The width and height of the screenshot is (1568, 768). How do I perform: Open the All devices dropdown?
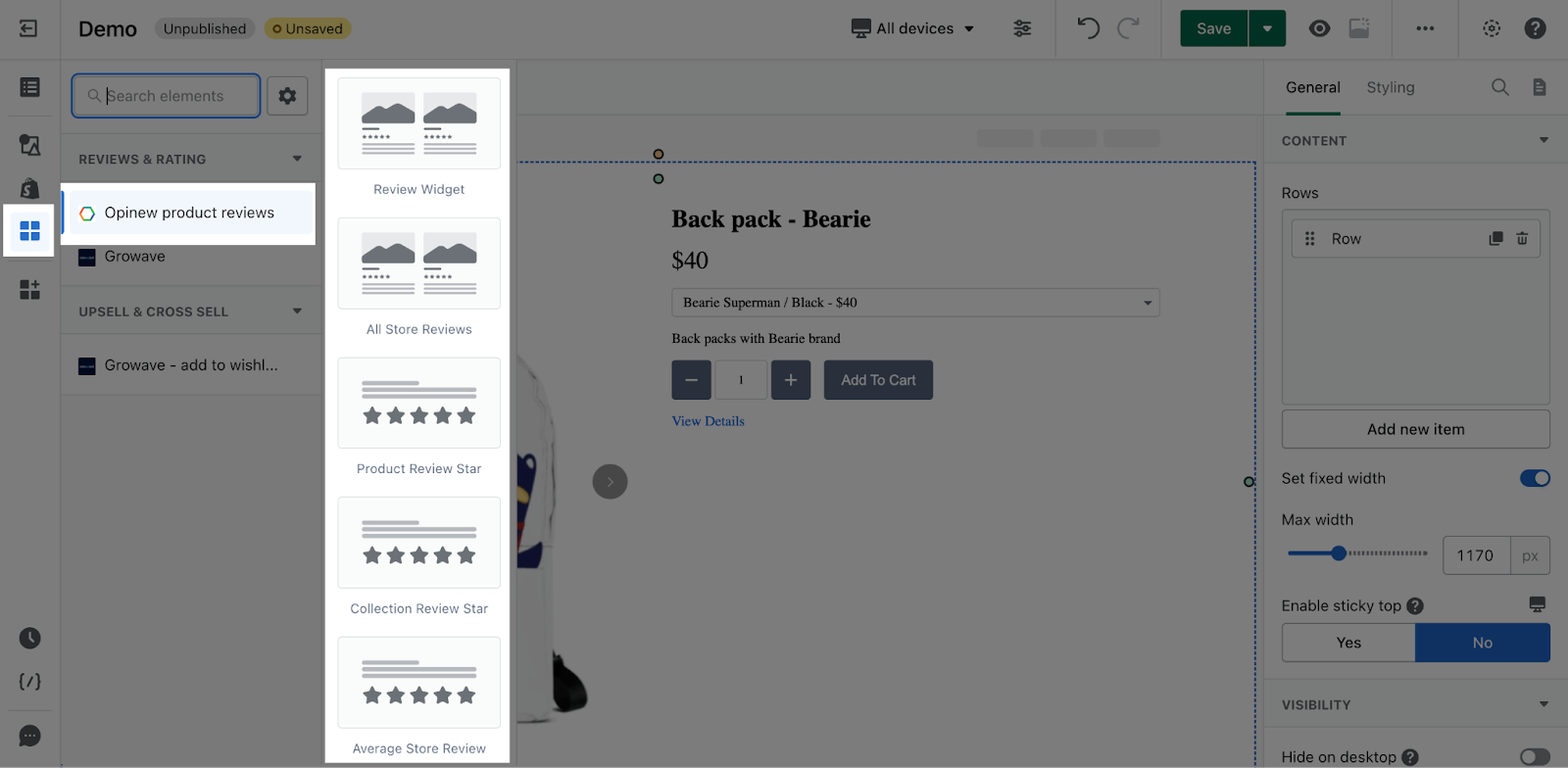[x=912, y=28]
